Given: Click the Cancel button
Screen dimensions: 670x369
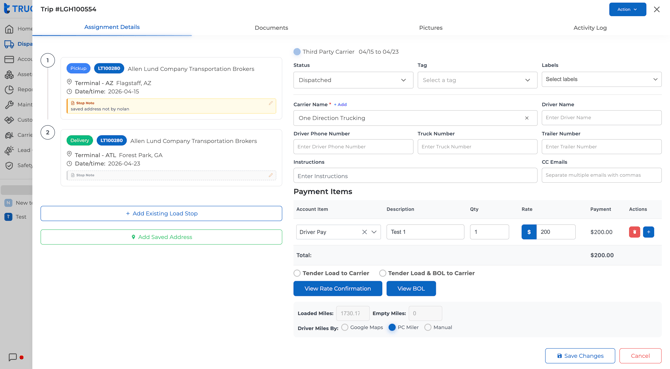Looking at the screenshot, I should [x=640, y=356].
